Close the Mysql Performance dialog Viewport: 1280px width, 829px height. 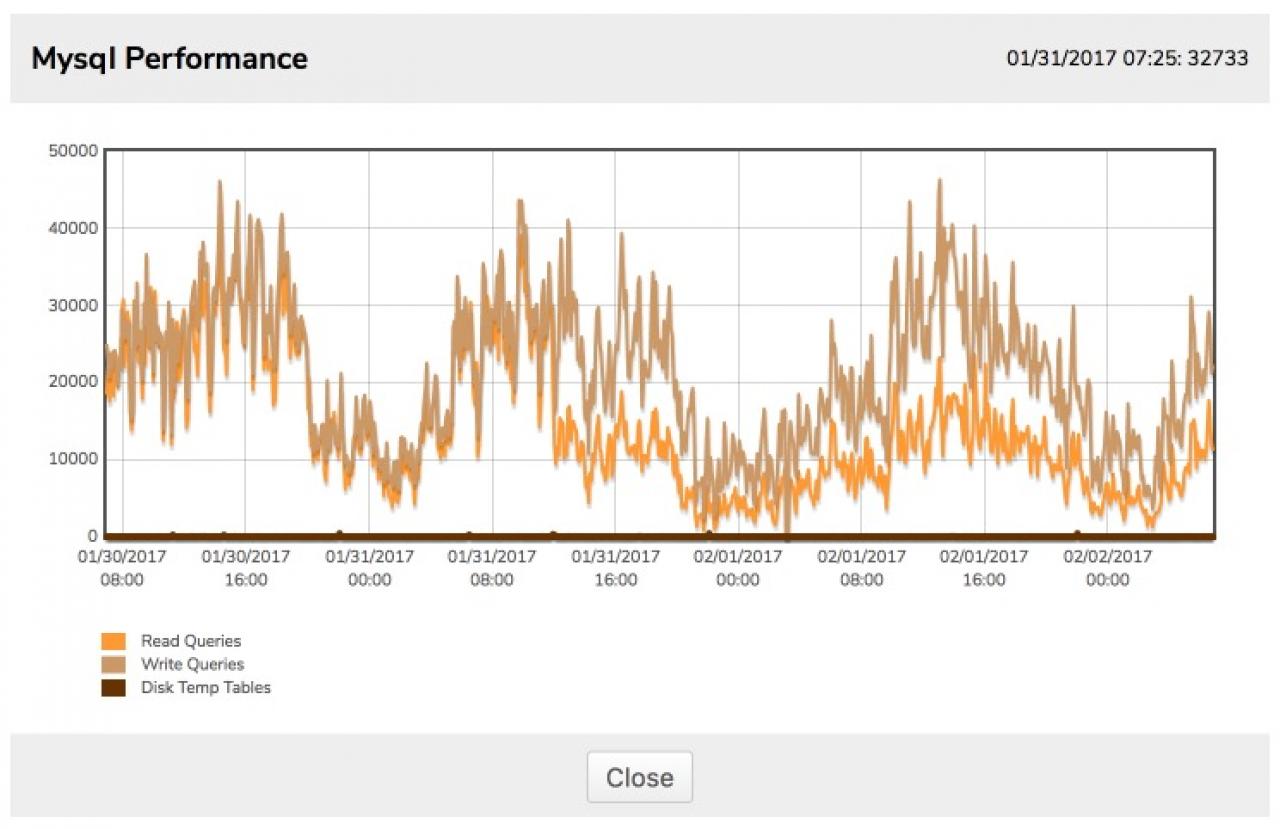click(639, 777)
